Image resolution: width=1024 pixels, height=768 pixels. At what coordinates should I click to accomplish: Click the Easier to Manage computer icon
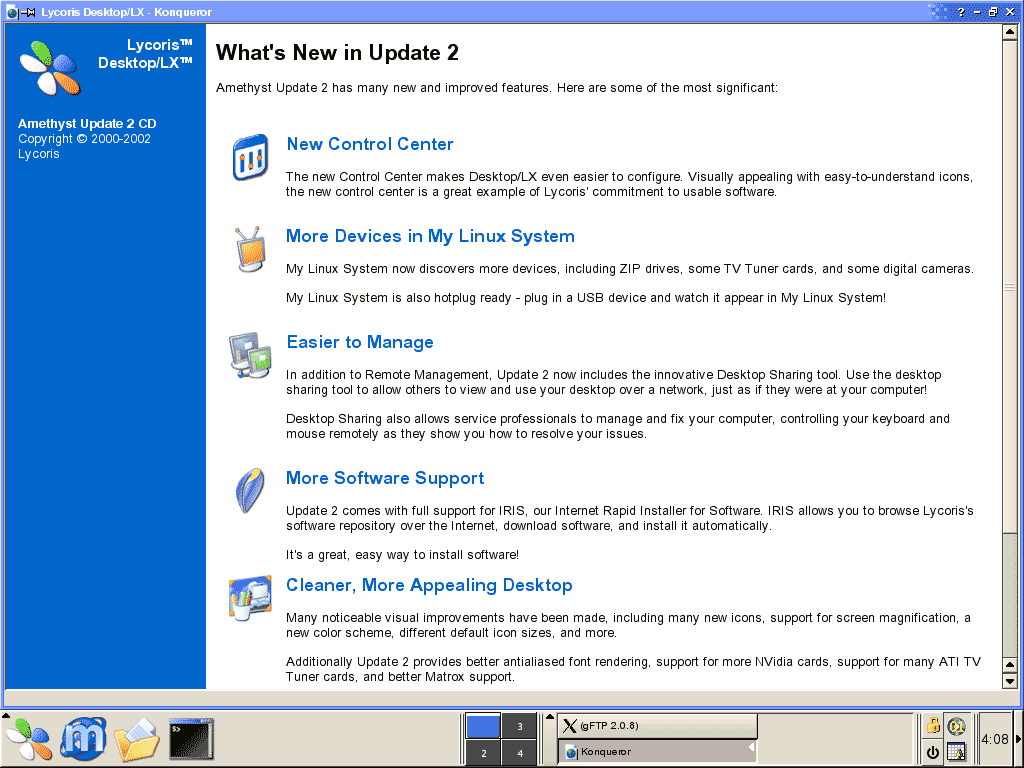point(249,354)
